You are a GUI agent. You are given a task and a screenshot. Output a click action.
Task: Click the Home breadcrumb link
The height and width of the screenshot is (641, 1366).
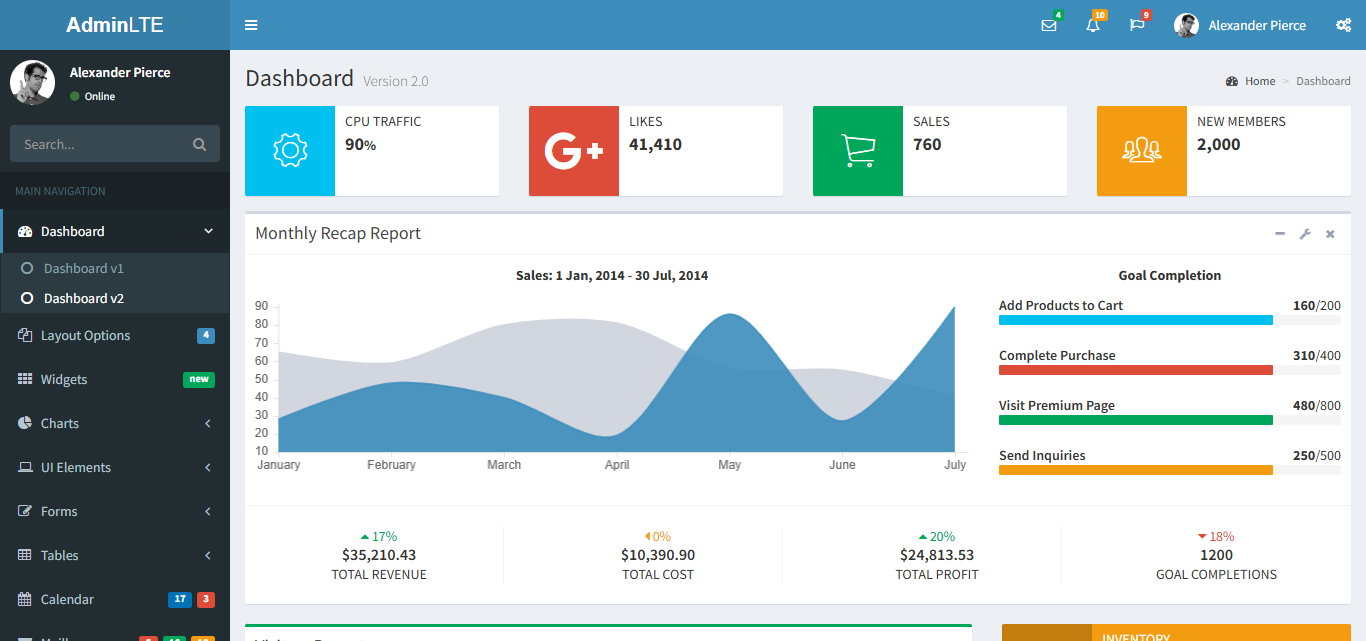tap(1259, 82)
